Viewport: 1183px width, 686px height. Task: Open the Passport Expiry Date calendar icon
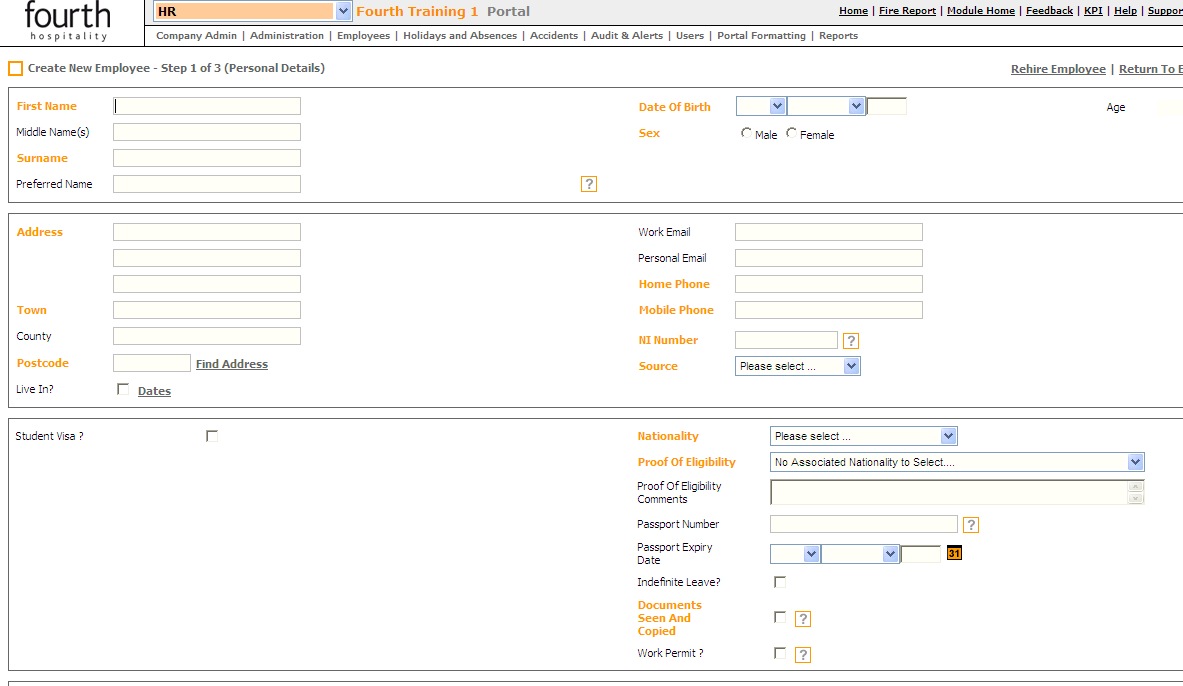coord(954,553)
